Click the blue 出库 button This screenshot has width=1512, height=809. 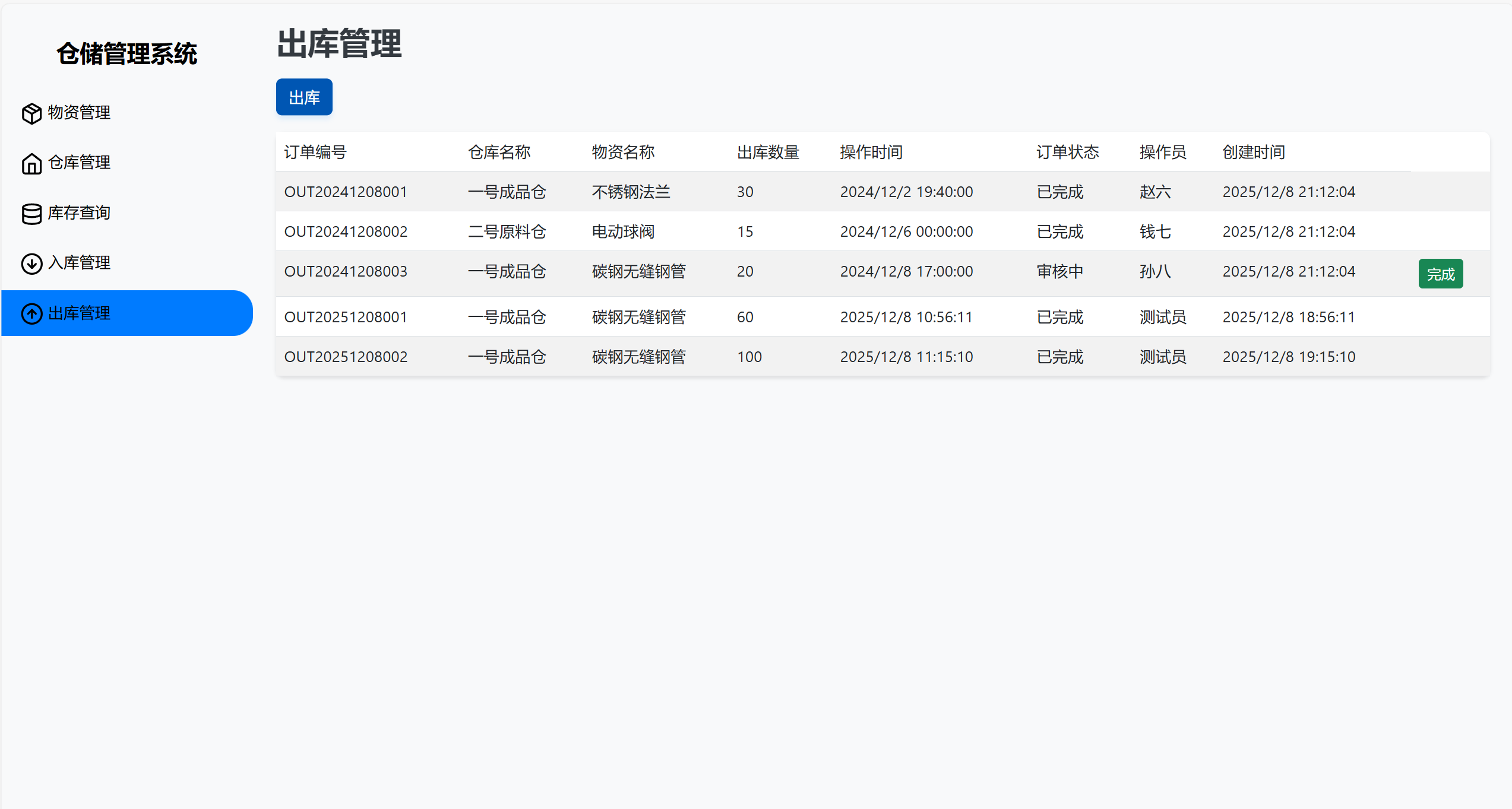[x=303, y=97]
